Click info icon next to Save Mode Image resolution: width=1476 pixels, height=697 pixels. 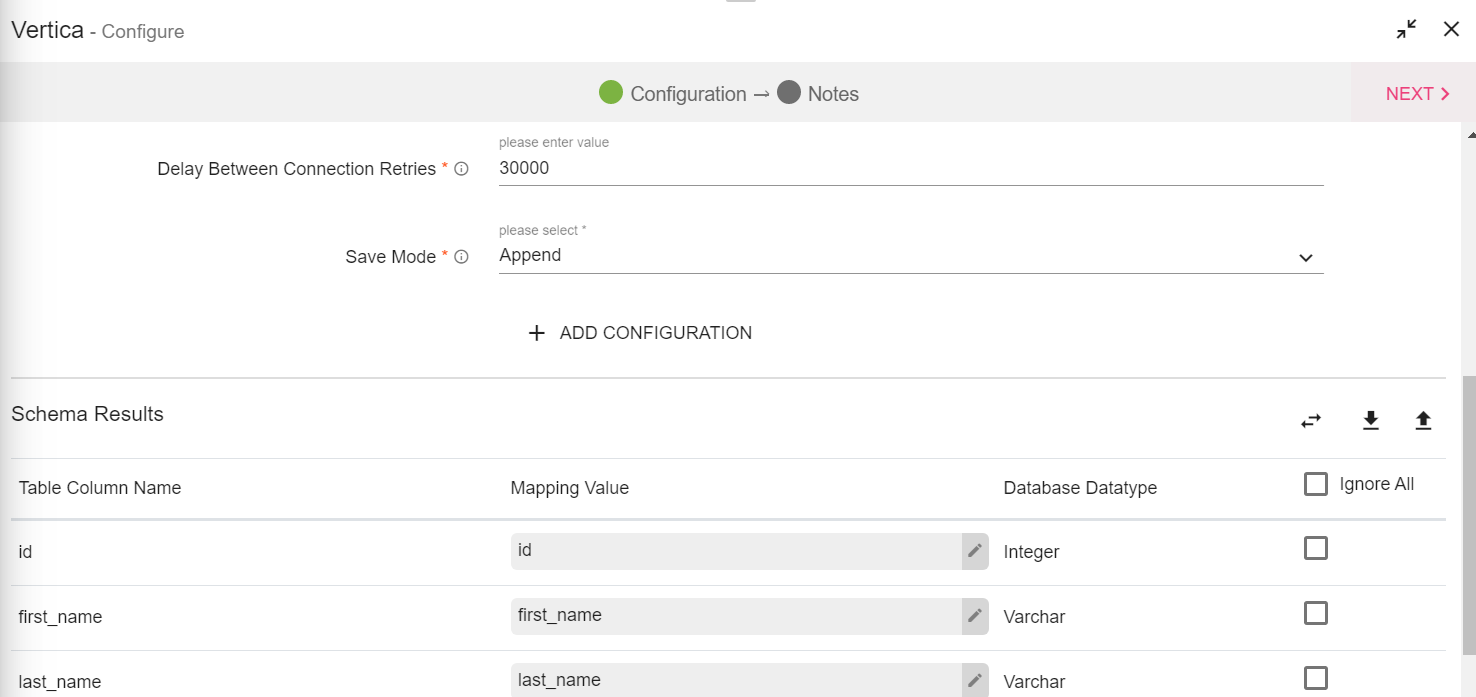(461, 257)
